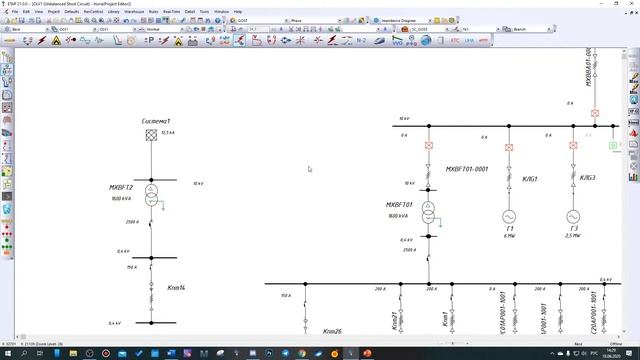The image size is (640, 360).
Task: Select the red lightning Short Circuit mode
Action: pos(42,40)
